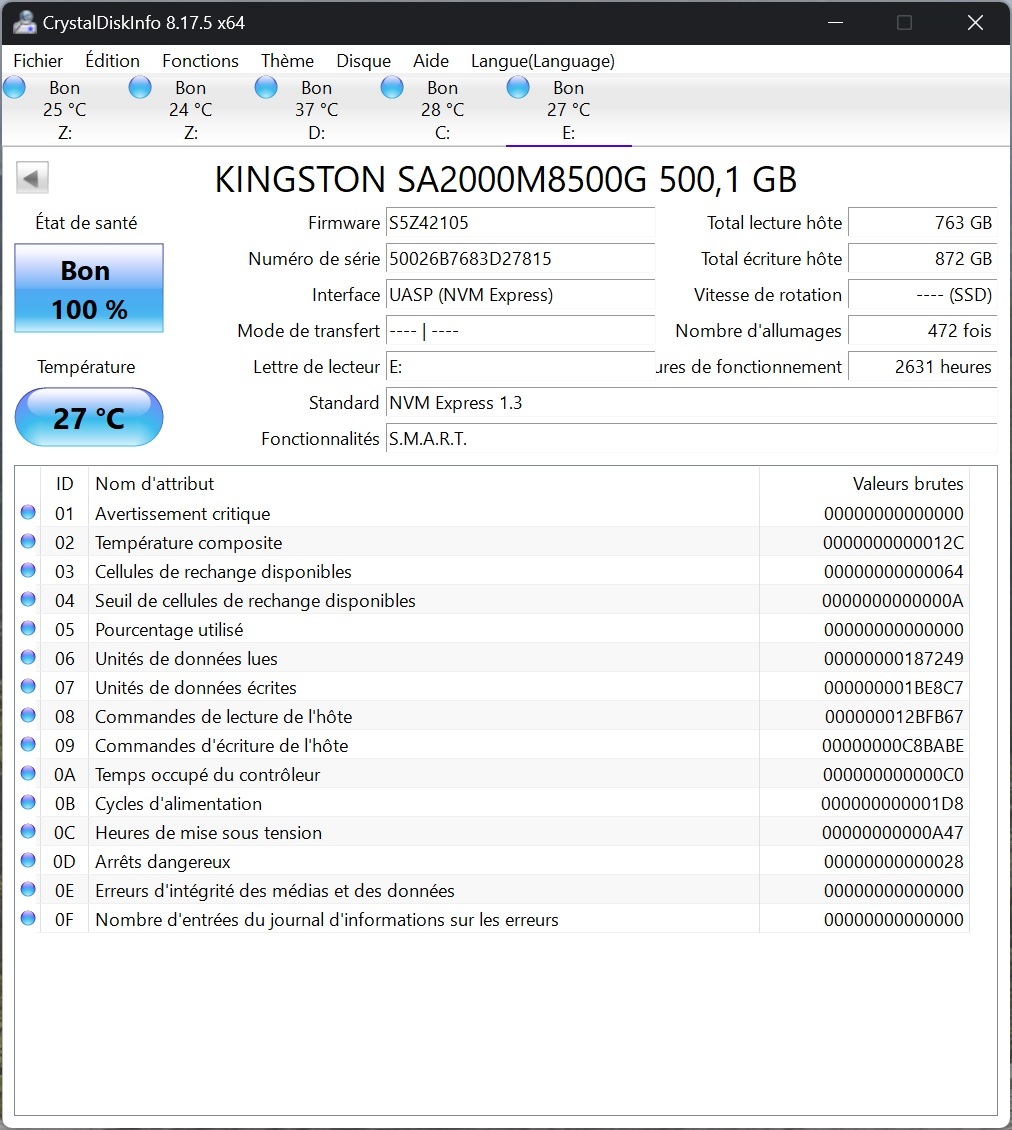Click the Firmware field S5Z42105
1012x1130 pixels.
coord(520,223)
